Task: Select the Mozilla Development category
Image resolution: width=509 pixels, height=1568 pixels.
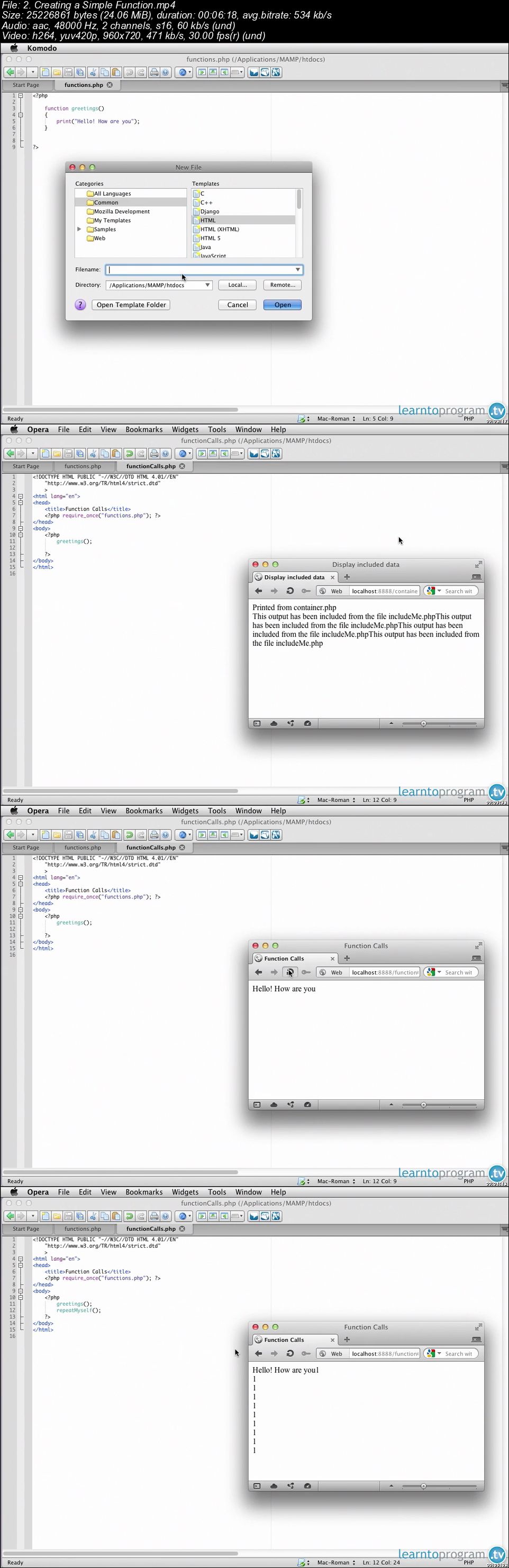Action: [x=122, y=211]
